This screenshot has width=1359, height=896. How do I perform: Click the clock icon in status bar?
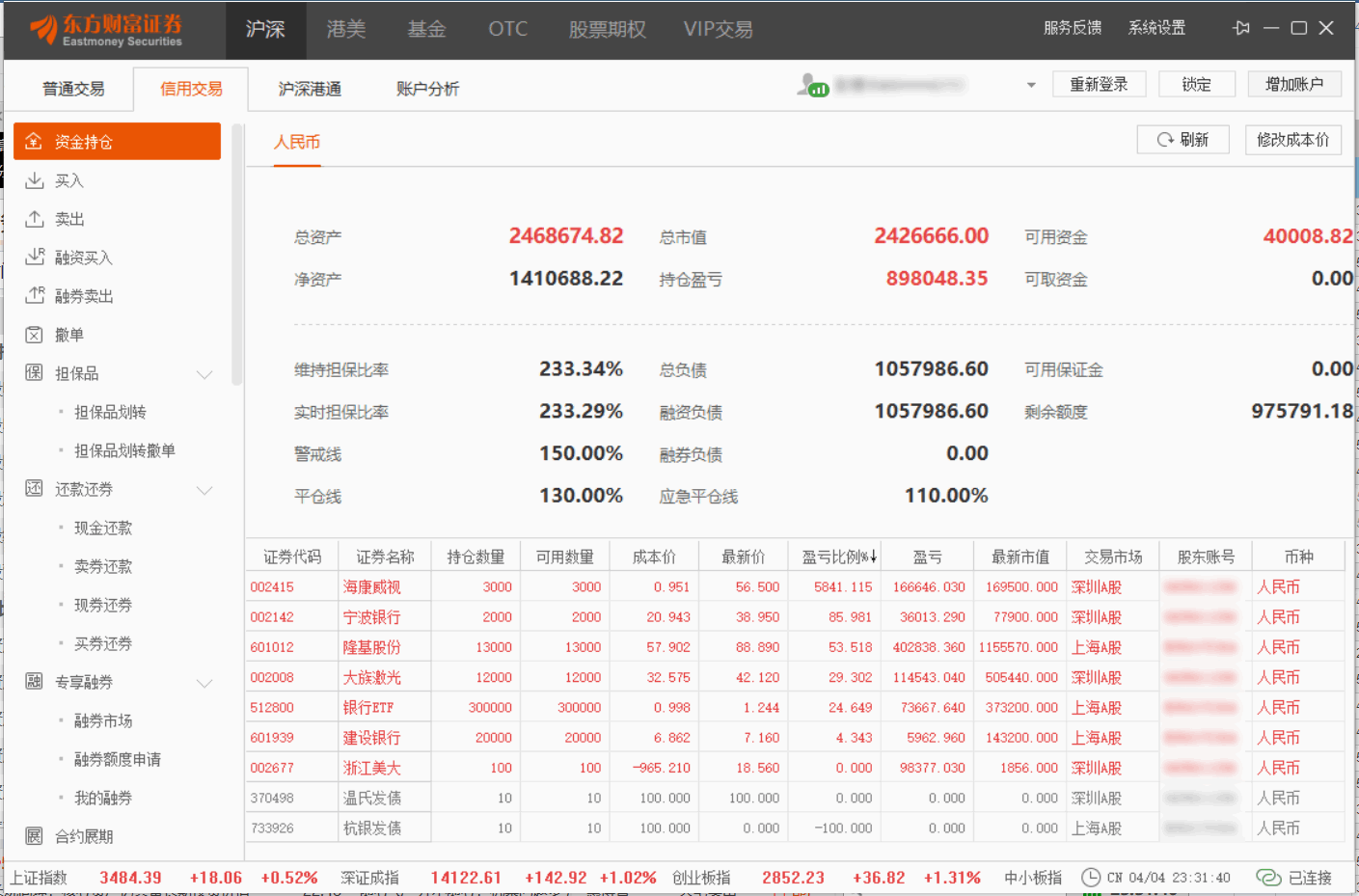tap(1091, 878)
